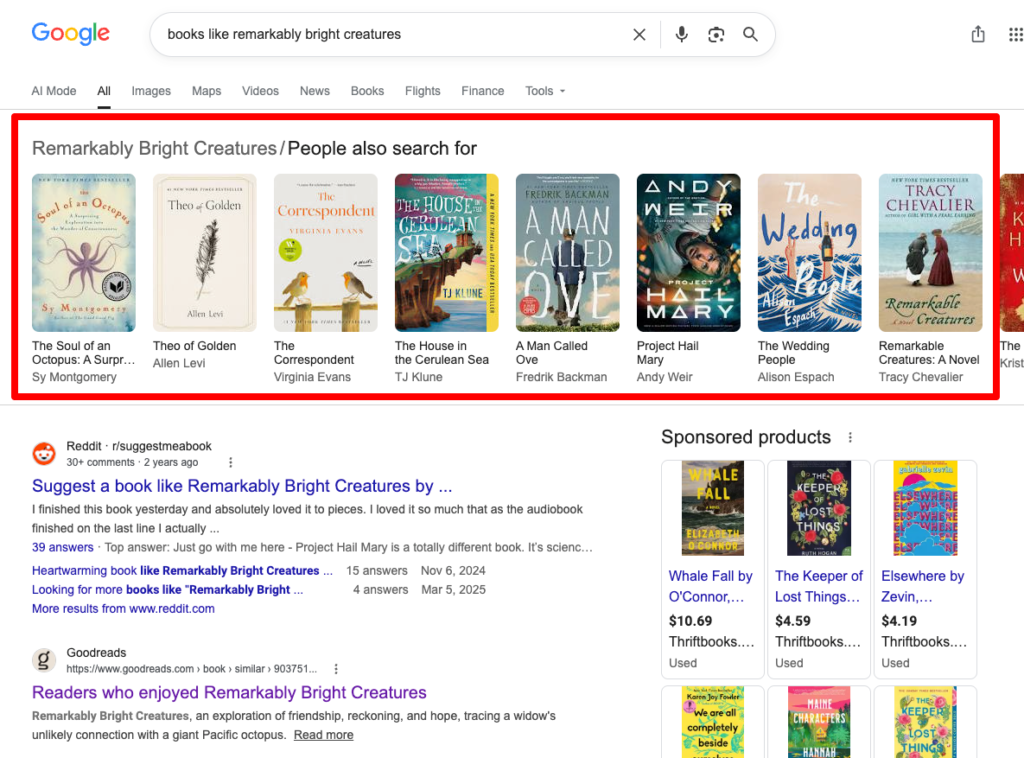The width and height of the screenshot is (1024, 758).
Task: Open 'Elsewhere by Zevin' product link
Action: point(922,586)
